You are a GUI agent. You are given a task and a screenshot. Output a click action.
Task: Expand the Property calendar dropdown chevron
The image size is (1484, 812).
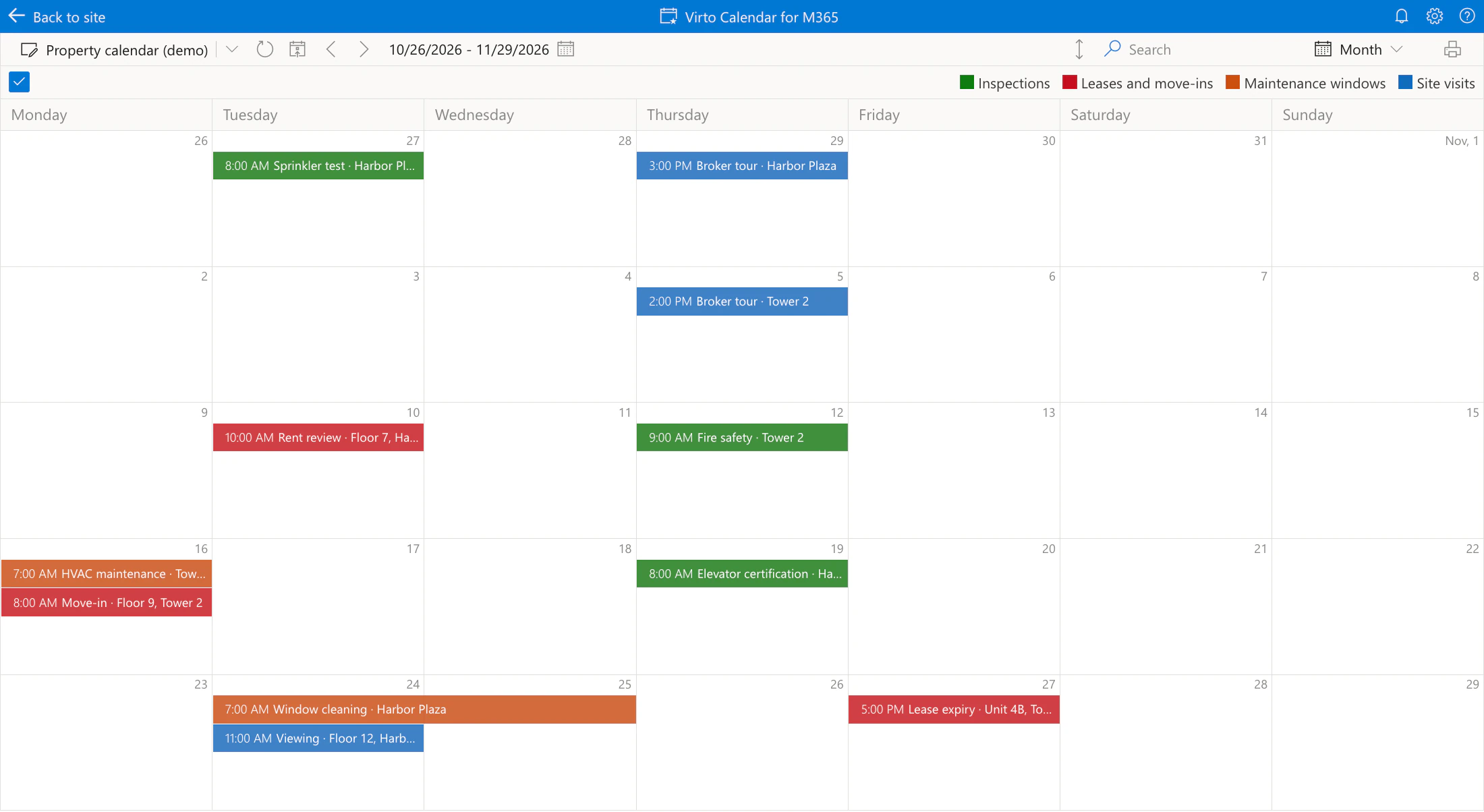232,49
